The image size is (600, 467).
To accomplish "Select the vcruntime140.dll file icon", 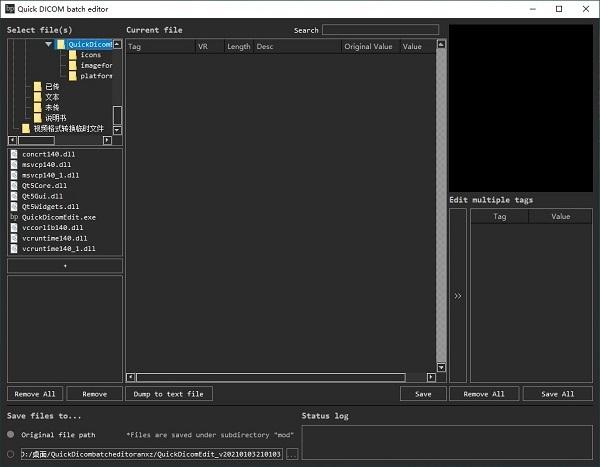I will (x=14, y=238).
